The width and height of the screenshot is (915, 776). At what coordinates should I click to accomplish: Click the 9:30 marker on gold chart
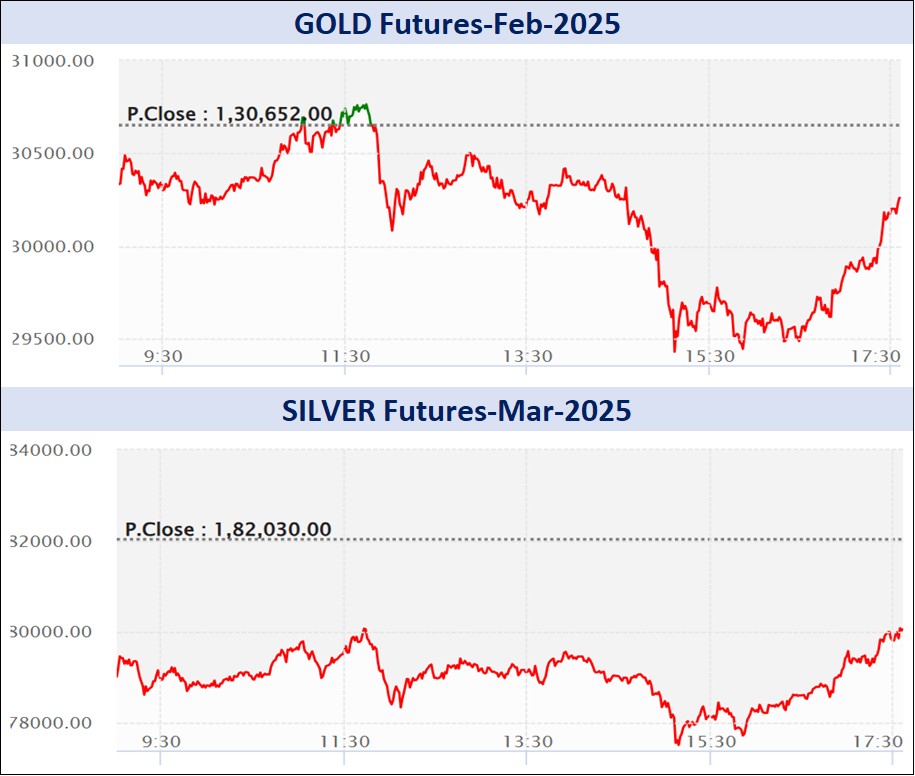tap(160, 355)
